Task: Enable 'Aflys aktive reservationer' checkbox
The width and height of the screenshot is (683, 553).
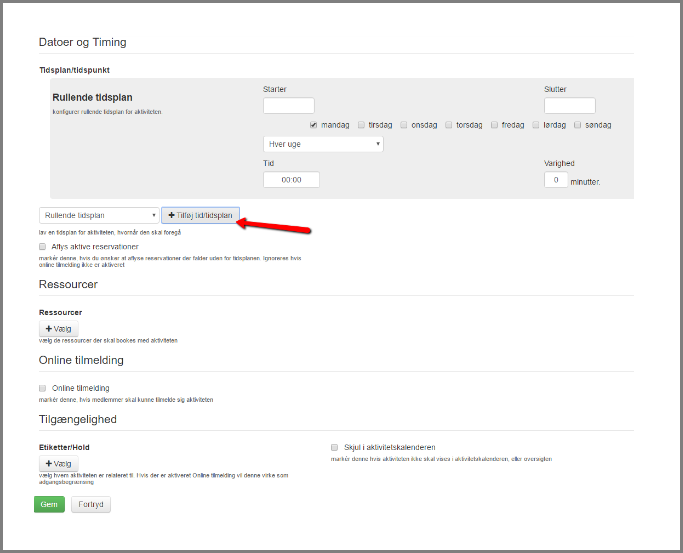Action: pos(43,246)
